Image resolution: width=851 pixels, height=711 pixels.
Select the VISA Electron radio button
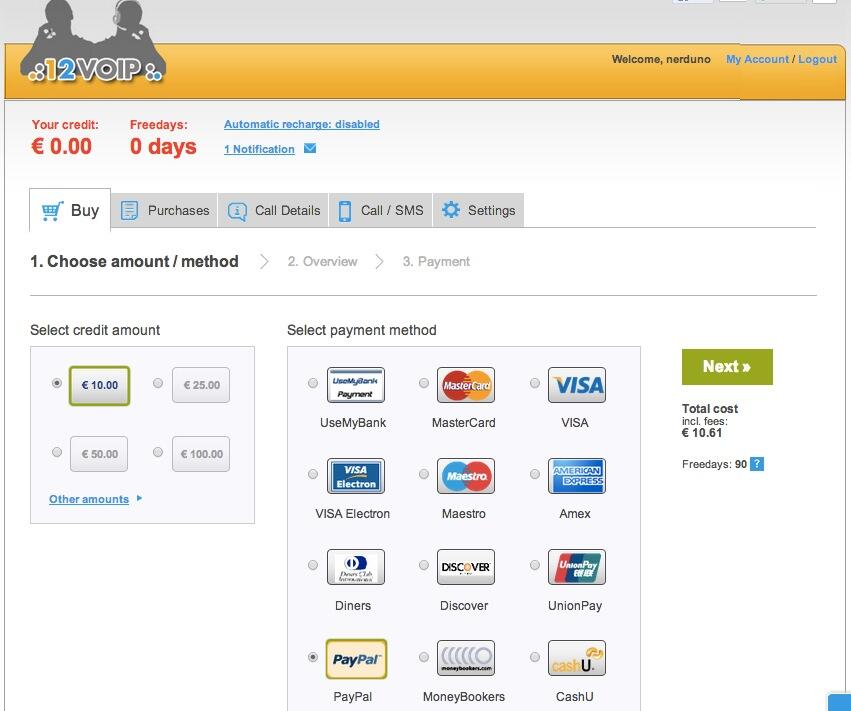pos(313,474)
